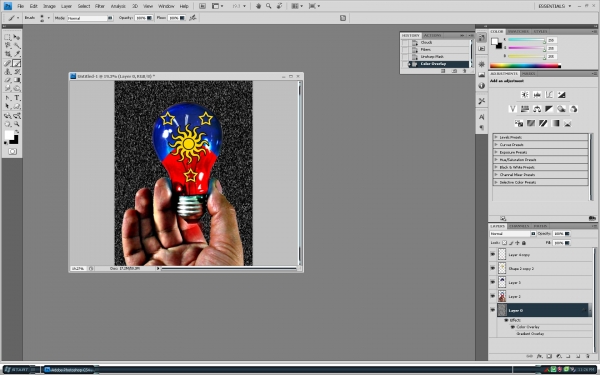Screen dimensions: 600x375
Task: Click the color spectrum ramp in Color panel
Action: click(x=525, y=66)
